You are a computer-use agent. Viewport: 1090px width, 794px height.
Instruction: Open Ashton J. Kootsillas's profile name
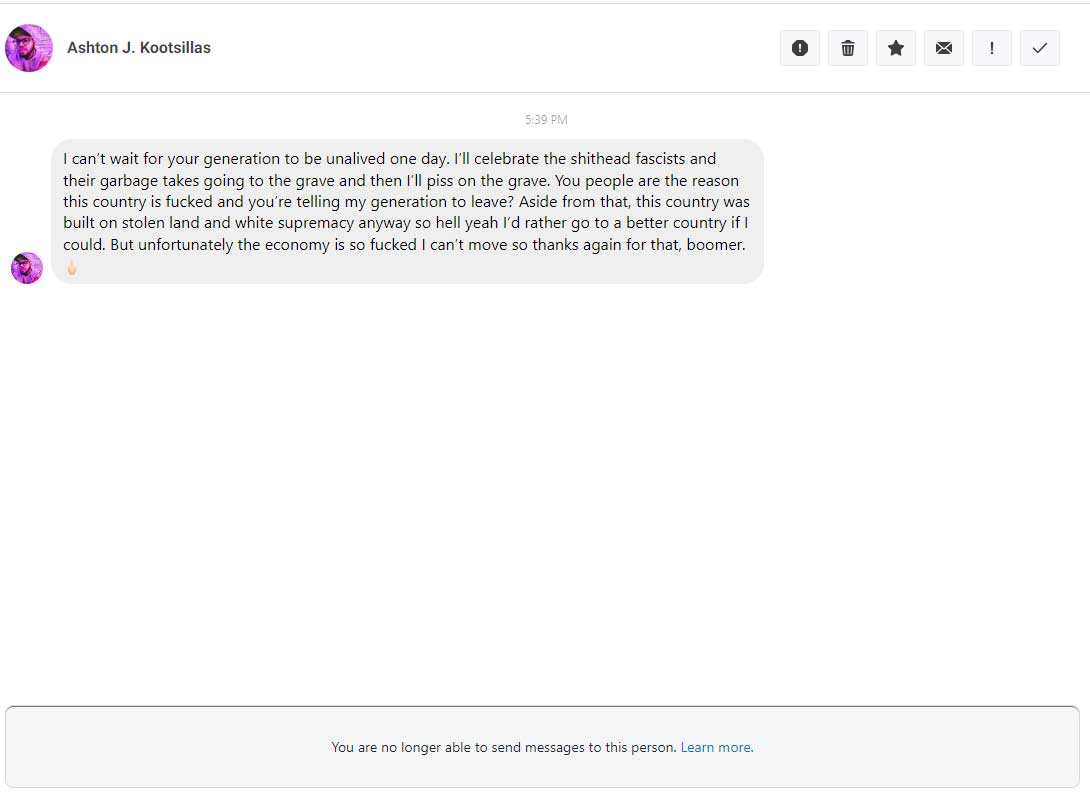138,47
